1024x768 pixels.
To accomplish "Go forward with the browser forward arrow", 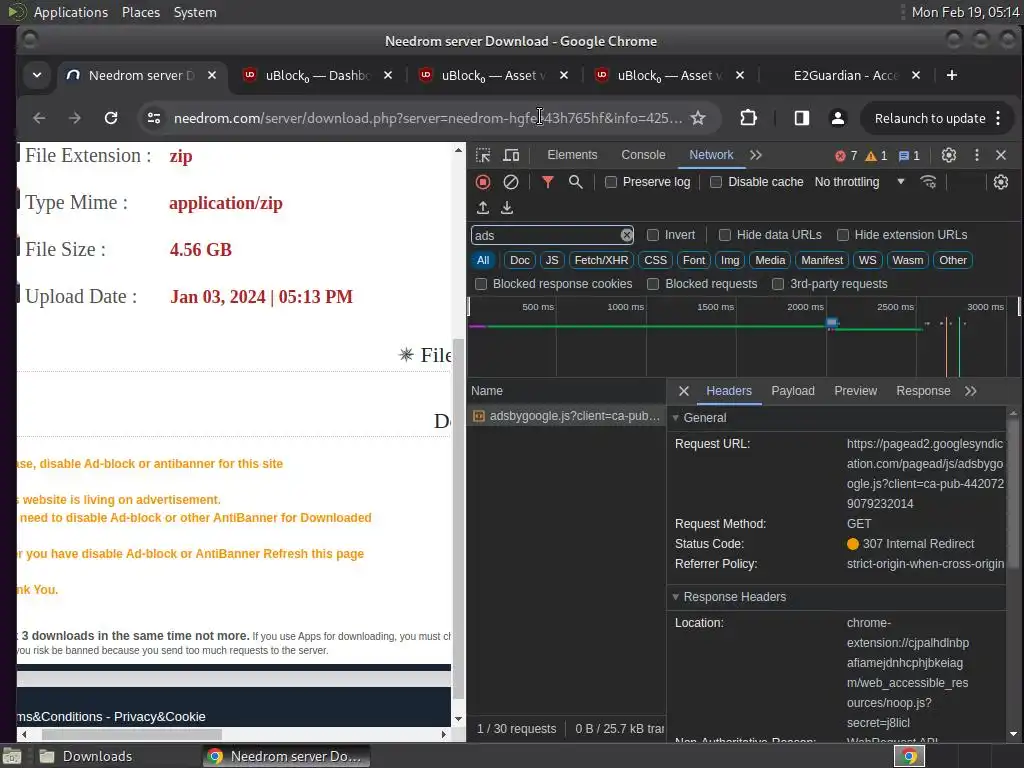I will (75, 118).
